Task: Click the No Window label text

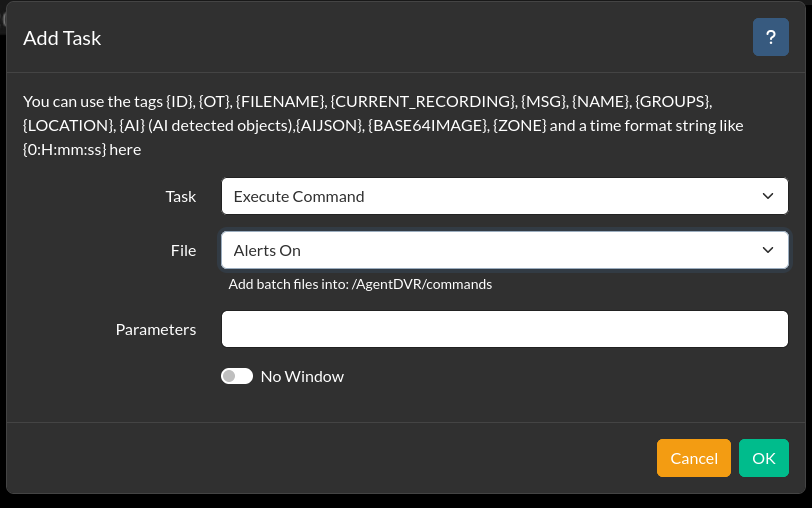Action: (x=302, y=376)
